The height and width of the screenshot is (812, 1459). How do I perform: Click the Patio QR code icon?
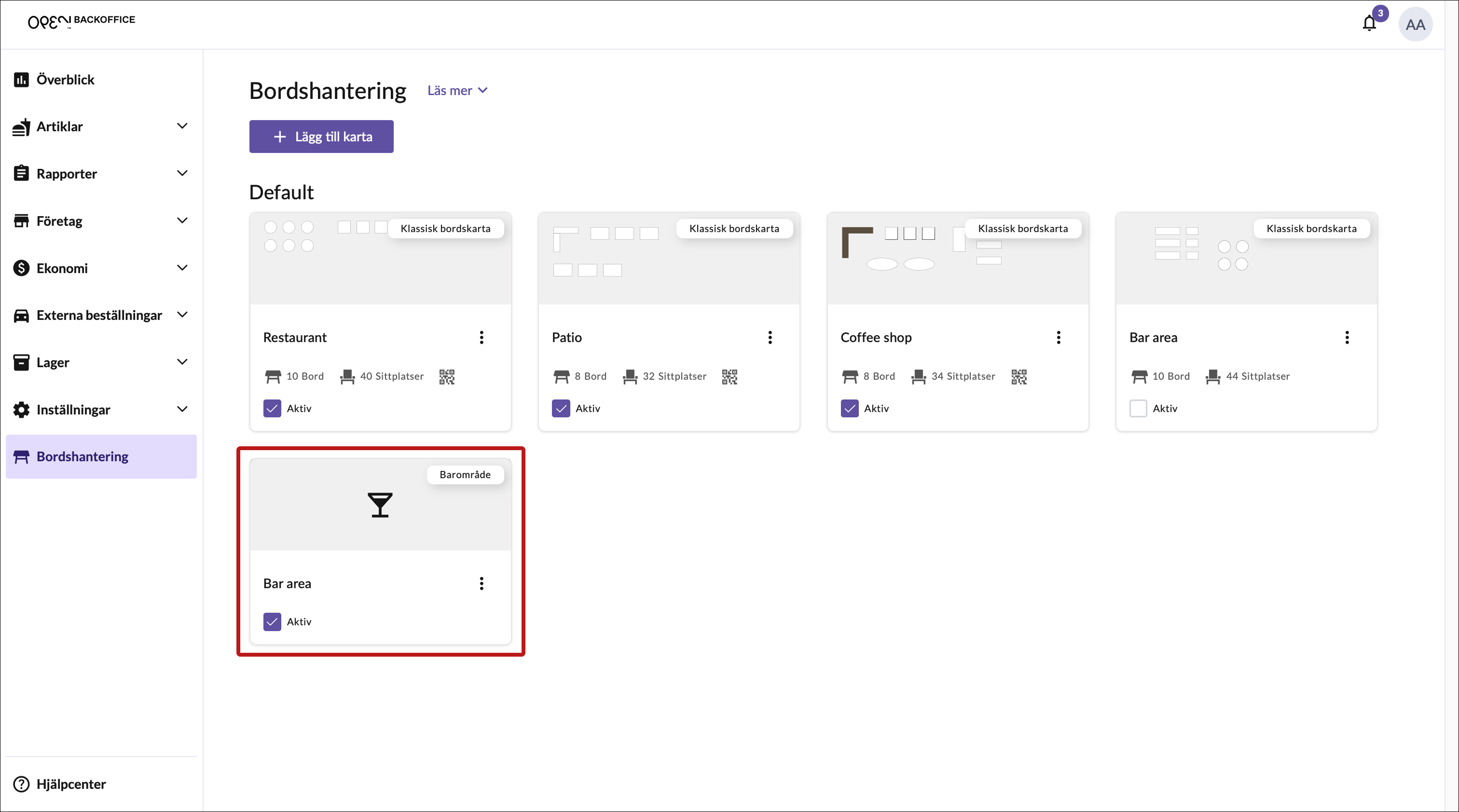[729, 376]
